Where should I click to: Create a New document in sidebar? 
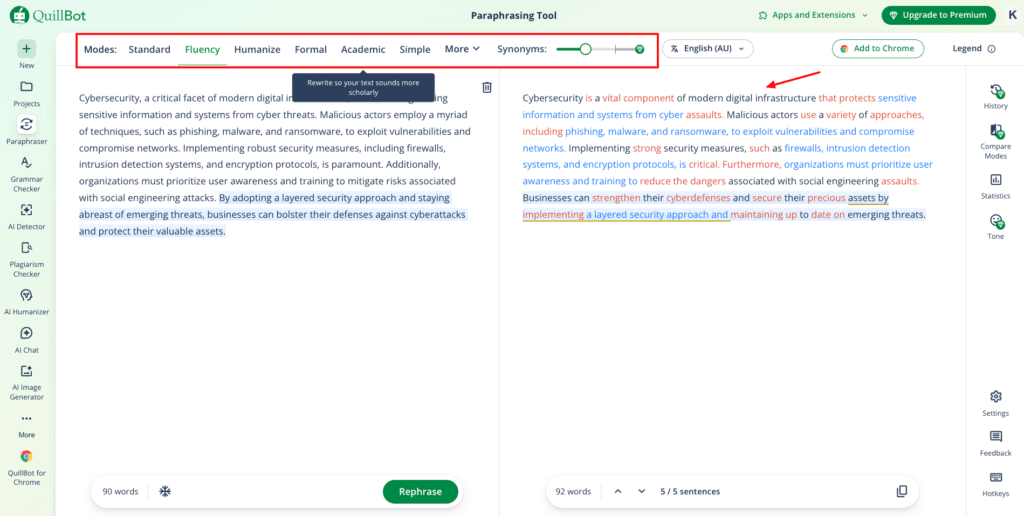27,54
